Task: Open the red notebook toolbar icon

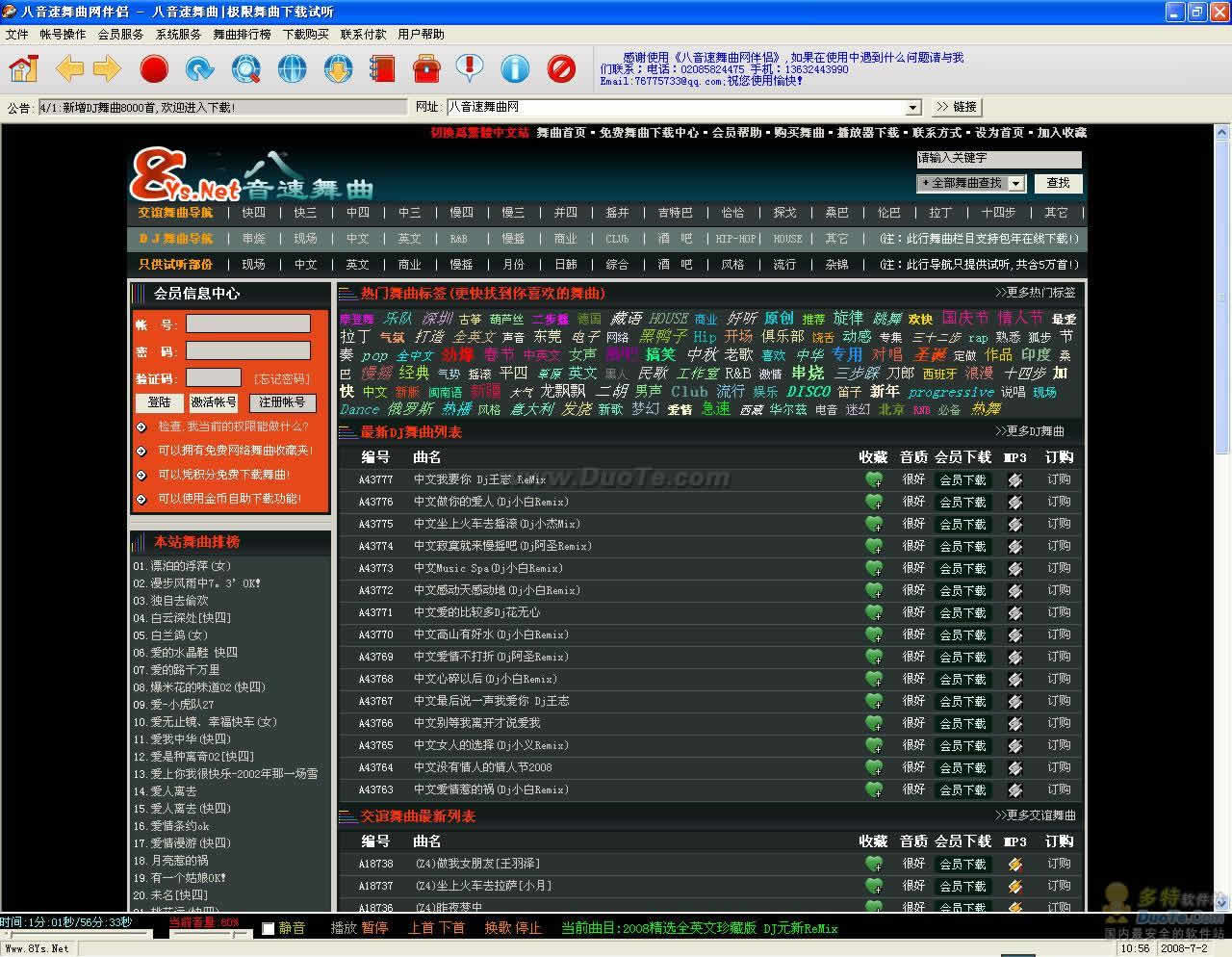Action: point(383,68)
